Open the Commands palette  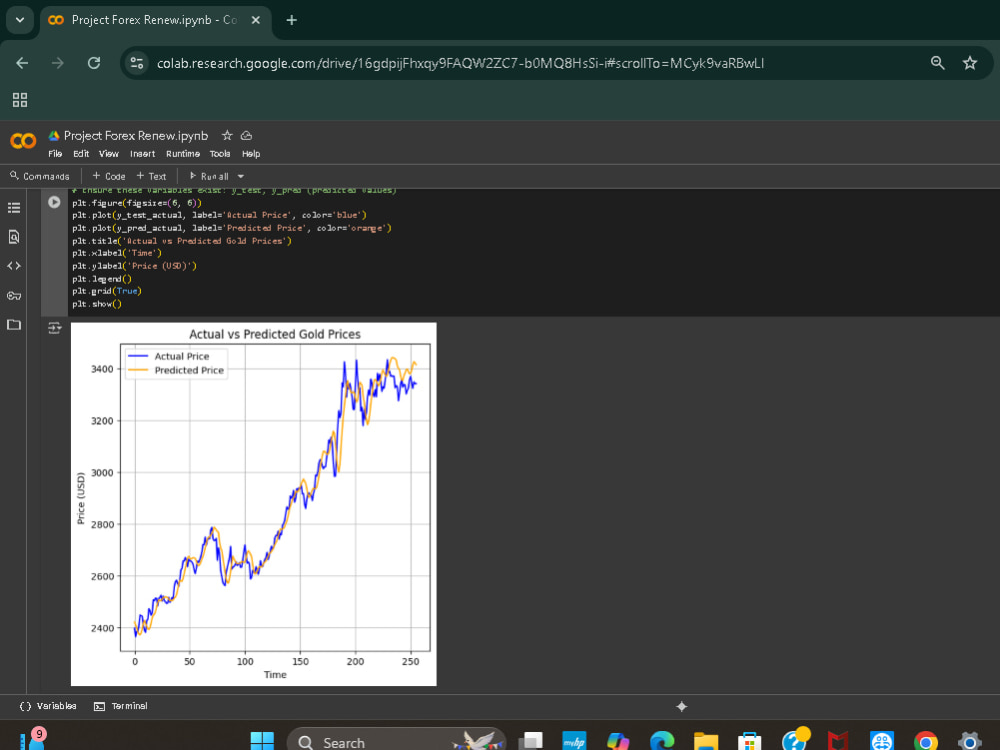(x=40, y=176)
